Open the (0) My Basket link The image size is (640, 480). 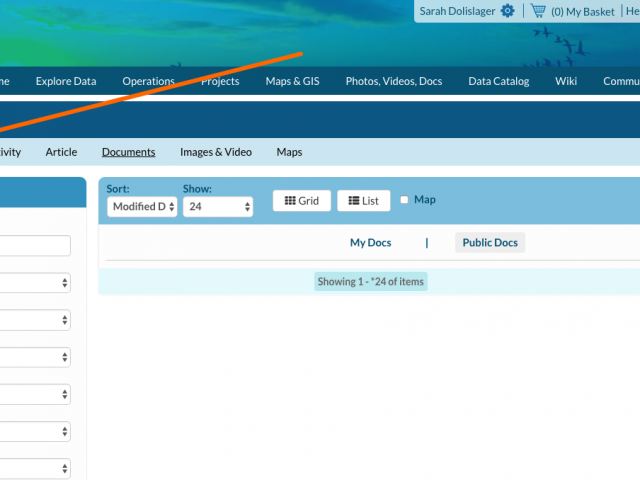click(x=582, y=12)
